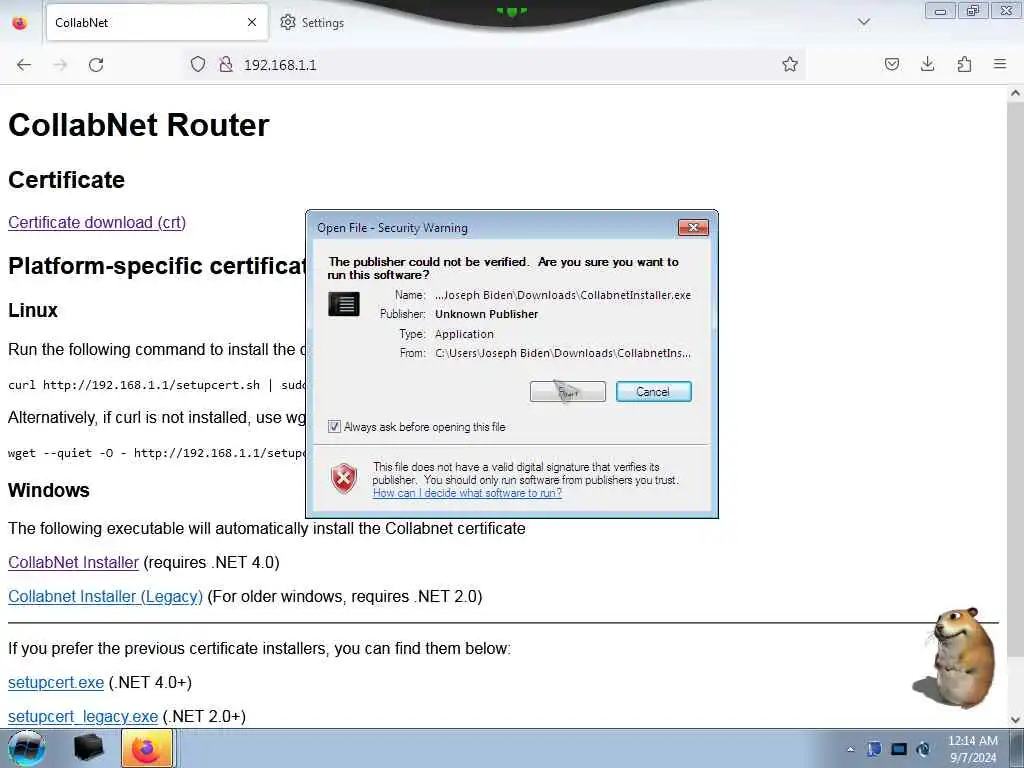This screenshot has width=1024, height=768.
Task: Click the forward navigation arrow
Action: click(60, 65)
